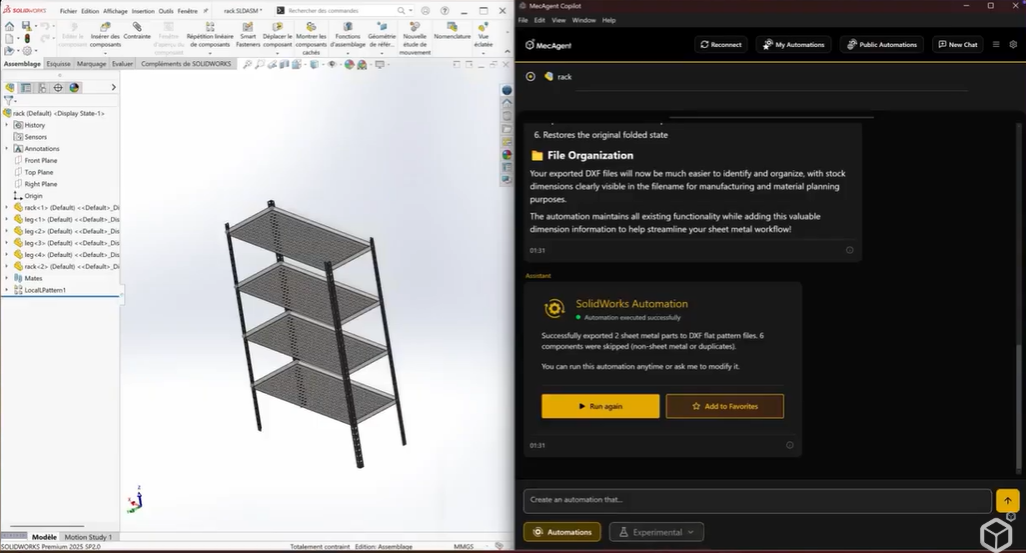
Task: Expand the Mates tree node
Action: pyautogui.click(x=6, y=278)
